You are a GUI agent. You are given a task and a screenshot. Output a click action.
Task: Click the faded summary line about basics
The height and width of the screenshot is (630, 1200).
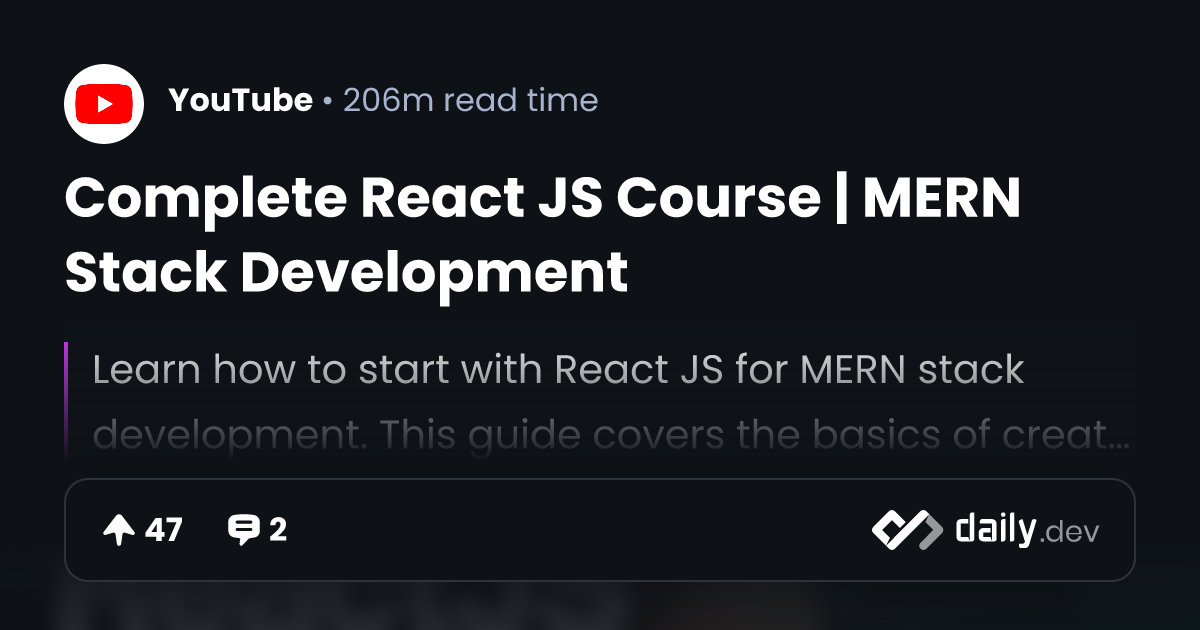coord(610,435)
